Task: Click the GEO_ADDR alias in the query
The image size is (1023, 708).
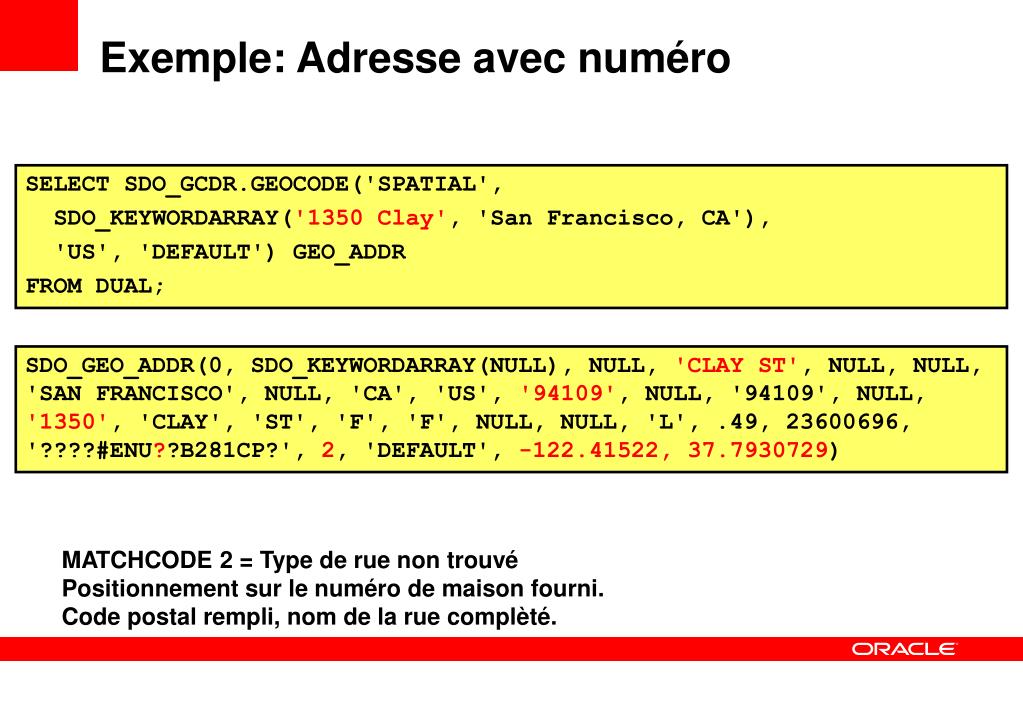Action: [349, 253]
